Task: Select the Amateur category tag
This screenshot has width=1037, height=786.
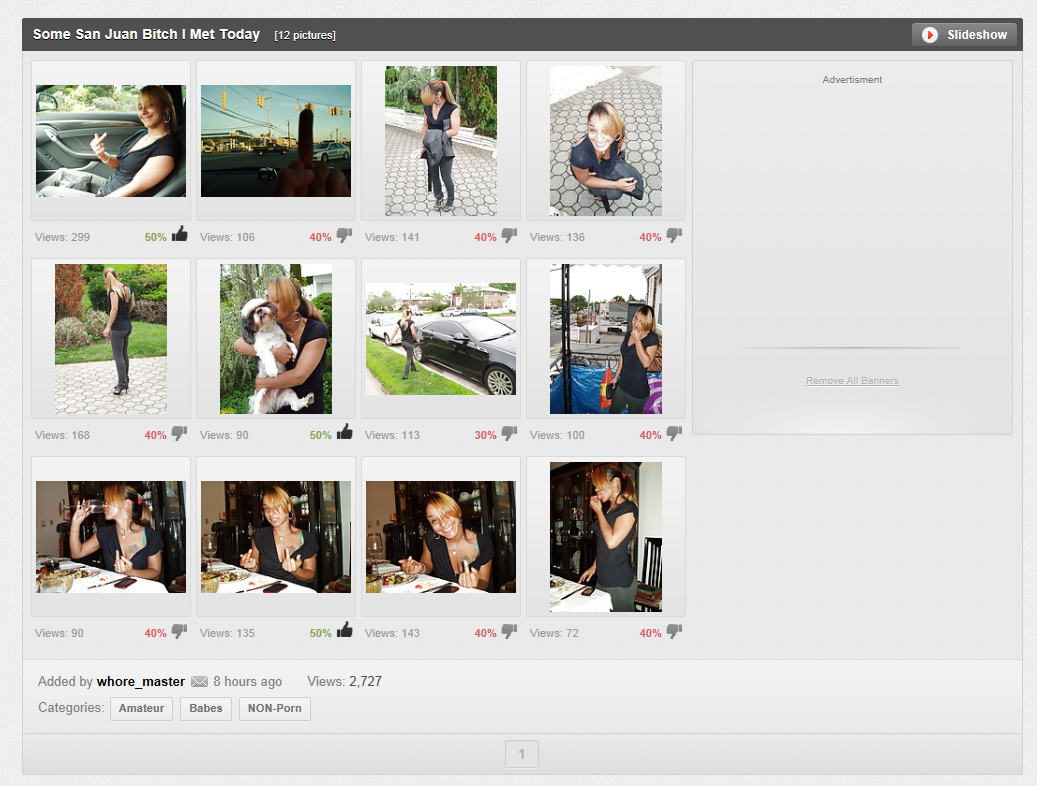Action: coord(141,709)
